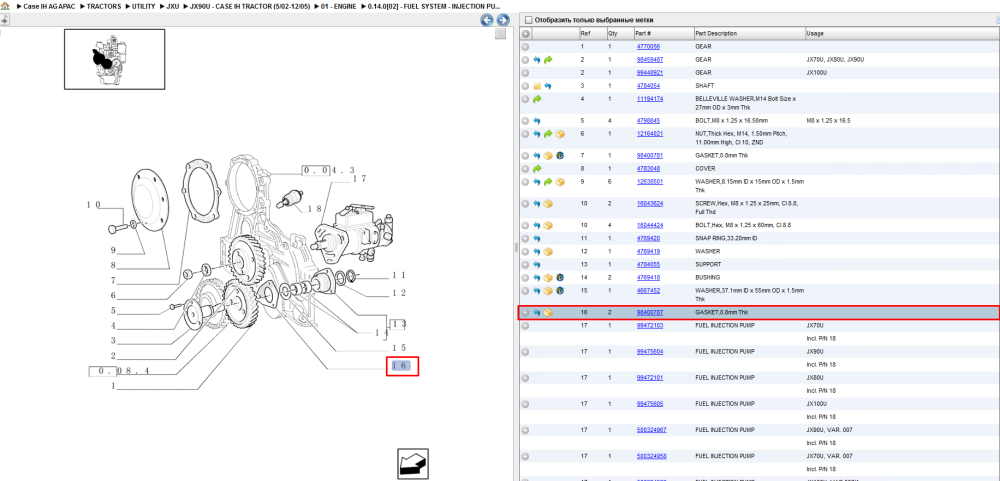Viewport: 1000px width, 481px height.
Task: Open the yellow note icon on SHAFT row
Action: (537, 85)
